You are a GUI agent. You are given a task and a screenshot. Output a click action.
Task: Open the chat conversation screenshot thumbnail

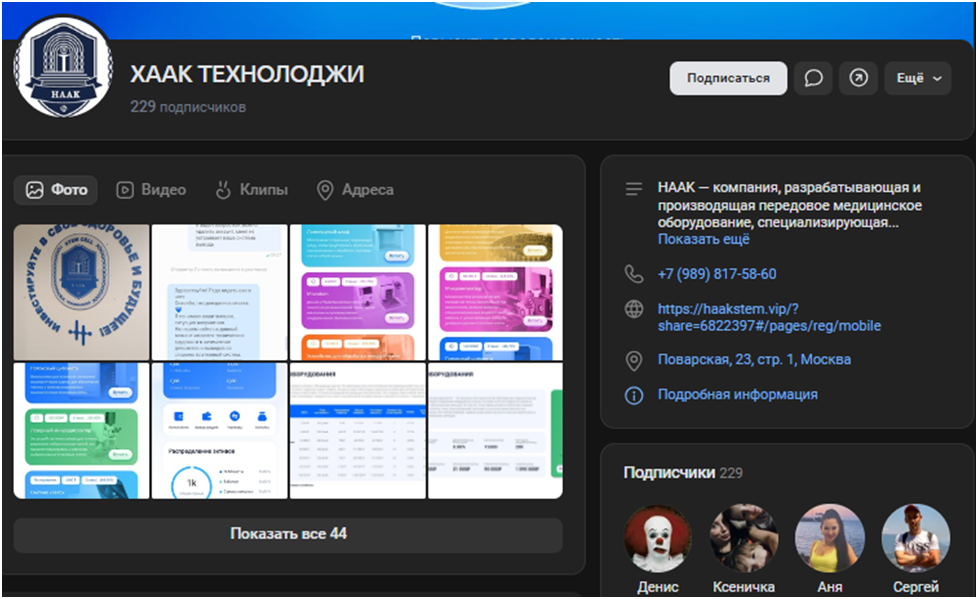pos(220,292)
